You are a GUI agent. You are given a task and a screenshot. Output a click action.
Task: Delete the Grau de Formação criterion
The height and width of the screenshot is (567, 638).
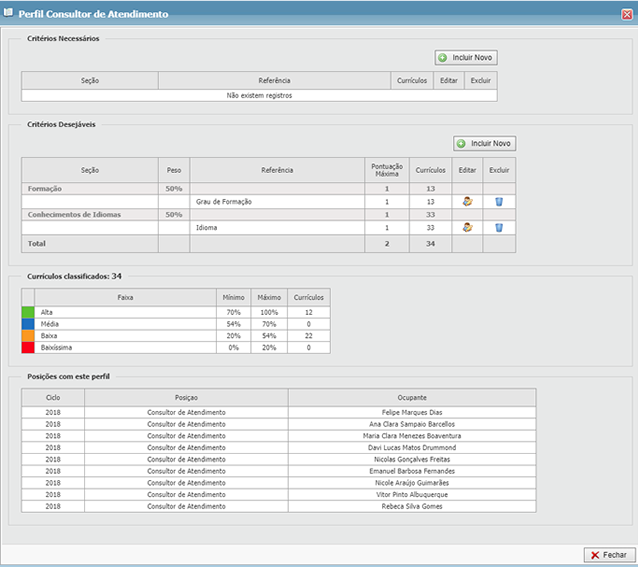coord(499,201)
